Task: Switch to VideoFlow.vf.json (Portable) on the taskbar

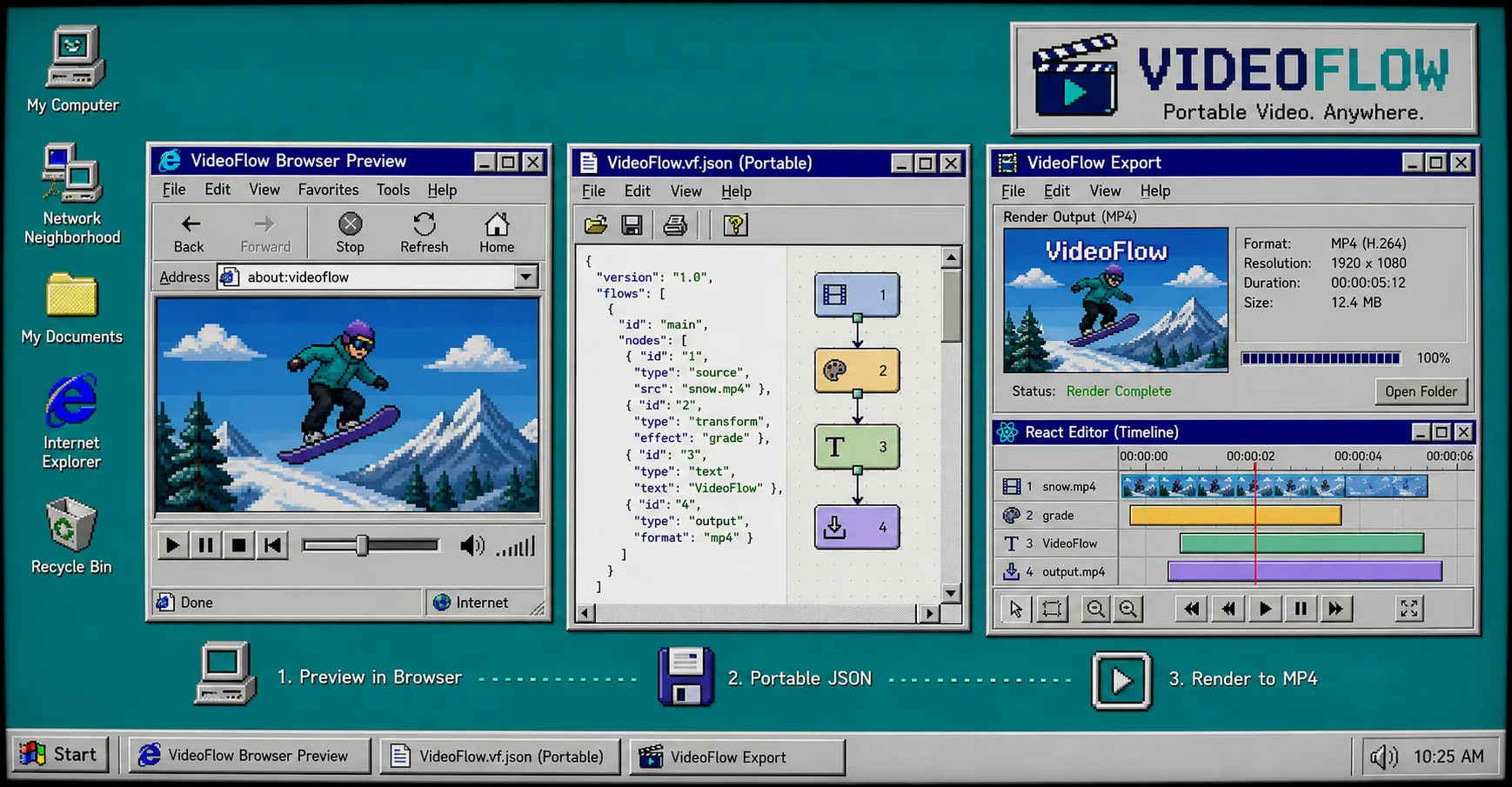Action: pos(499,757)
